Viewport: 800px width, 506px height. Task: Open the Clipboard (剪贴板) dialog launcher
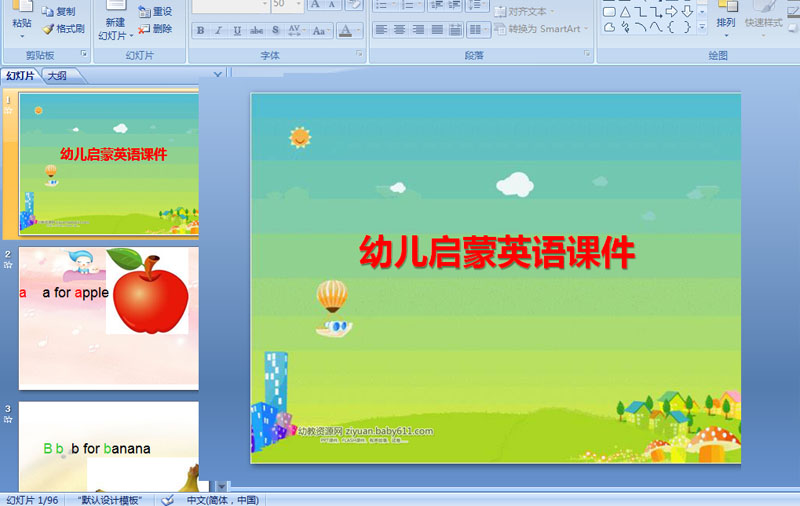[x=84, y=54]
